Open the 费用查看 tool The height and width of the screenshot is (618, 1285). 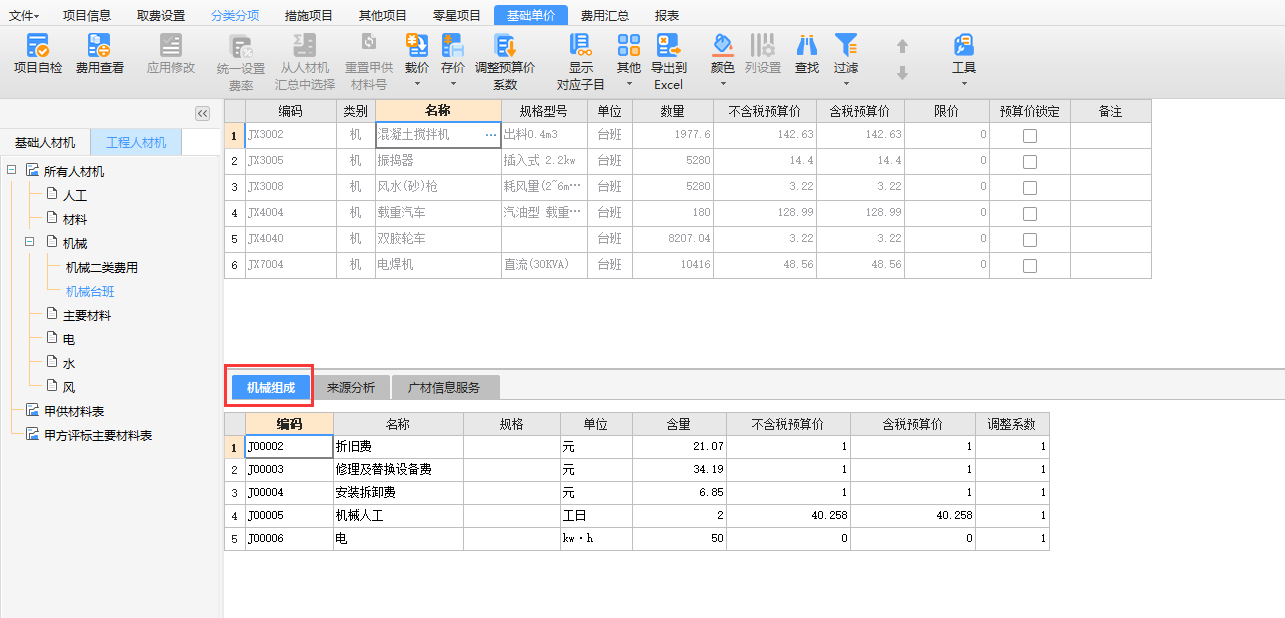tap(100, 46)
